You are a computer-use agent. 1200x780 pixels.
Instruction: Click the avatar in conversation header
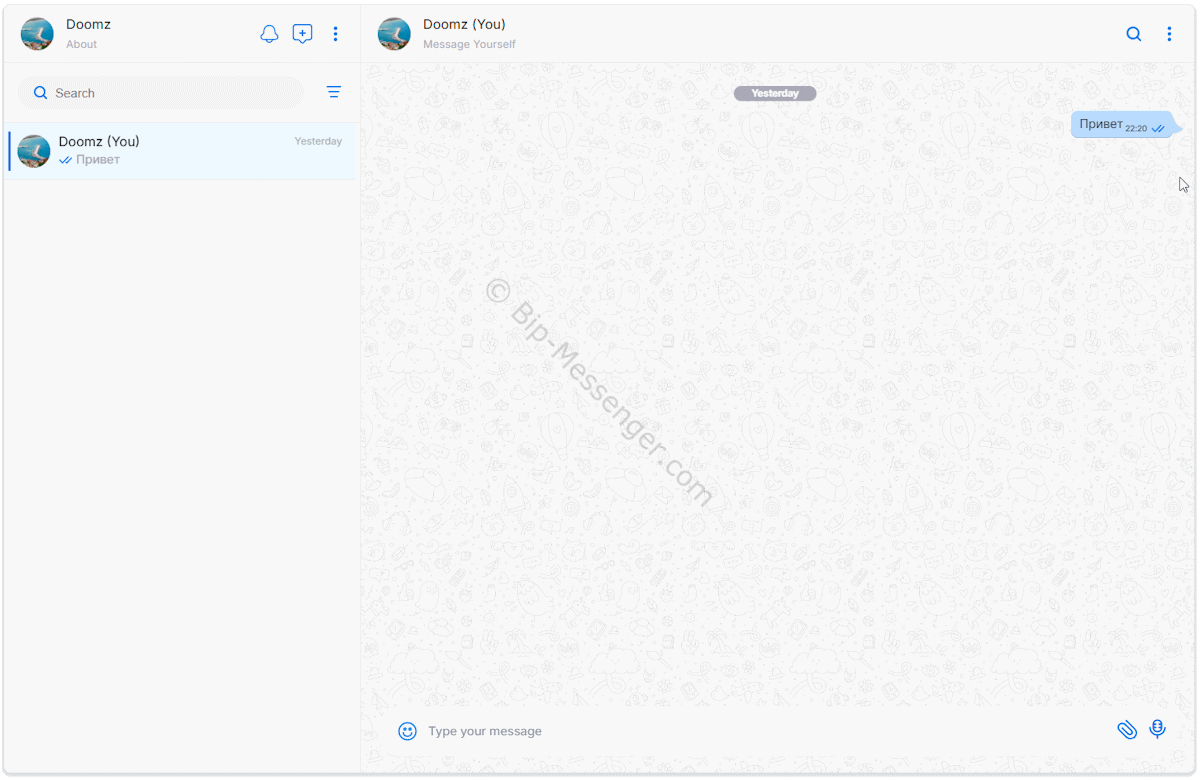pos(394,34)
